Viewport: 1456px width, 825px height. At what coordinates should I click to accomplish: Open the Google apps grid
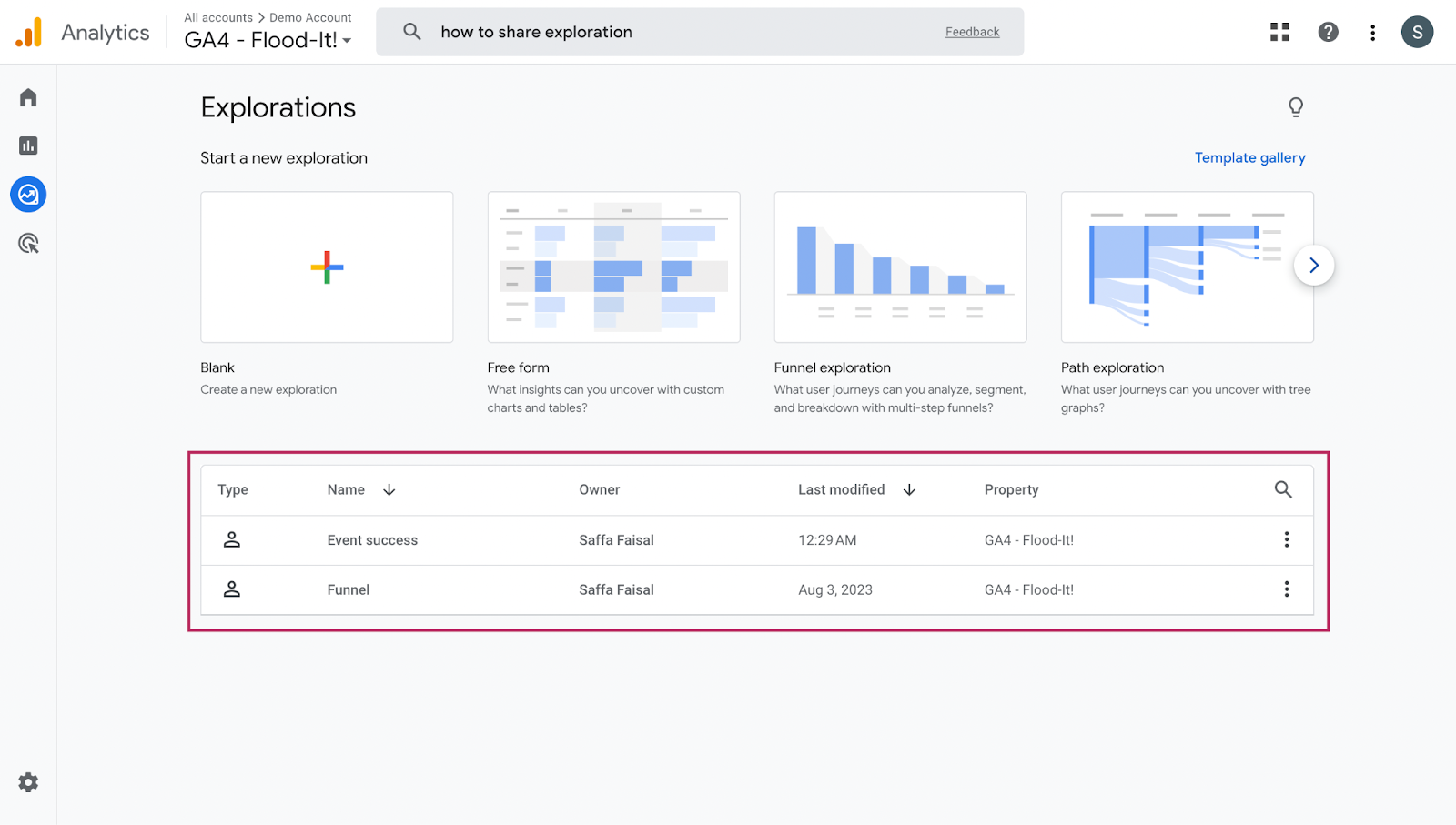pyautogui.click(x=1279, y=32)
